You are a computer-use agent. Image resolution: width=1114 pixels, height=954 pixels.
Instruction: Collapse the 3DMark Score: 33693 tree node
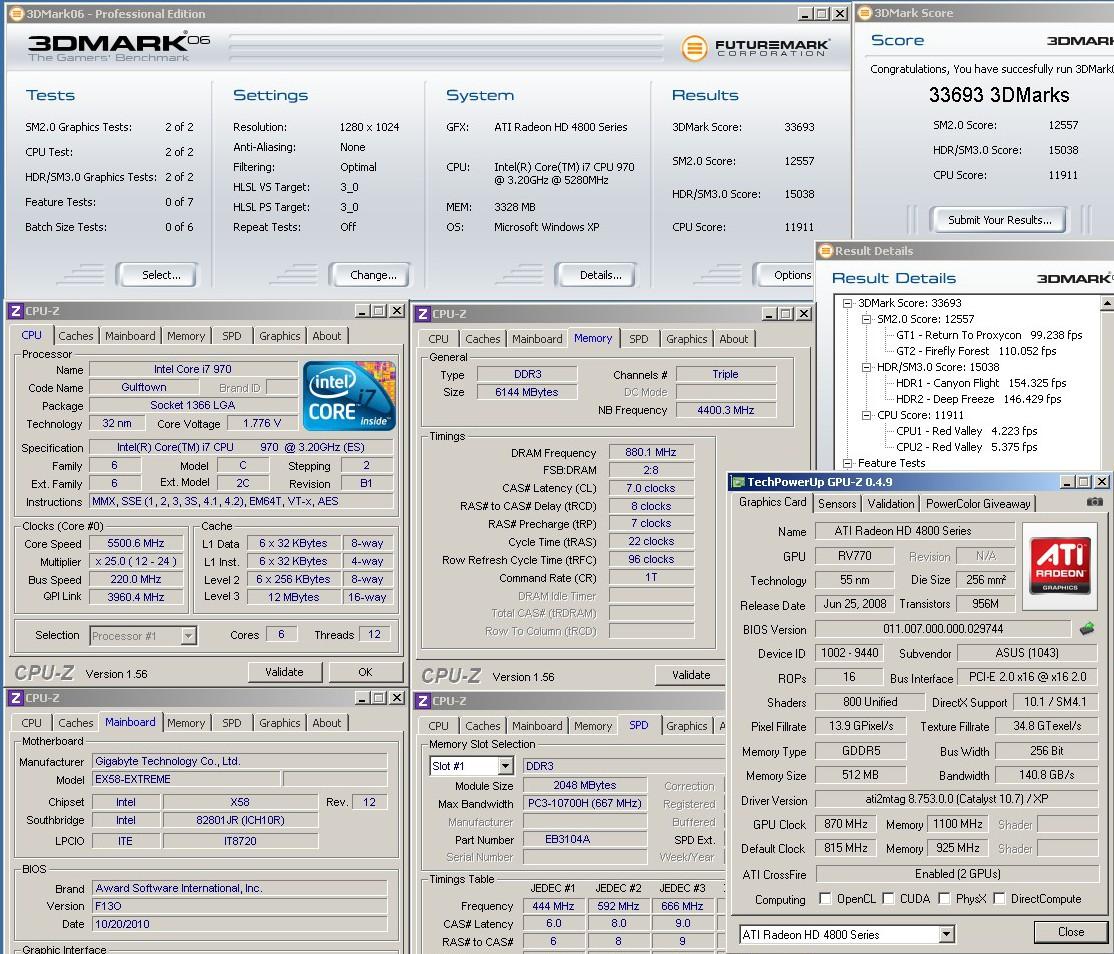[847, 303]
